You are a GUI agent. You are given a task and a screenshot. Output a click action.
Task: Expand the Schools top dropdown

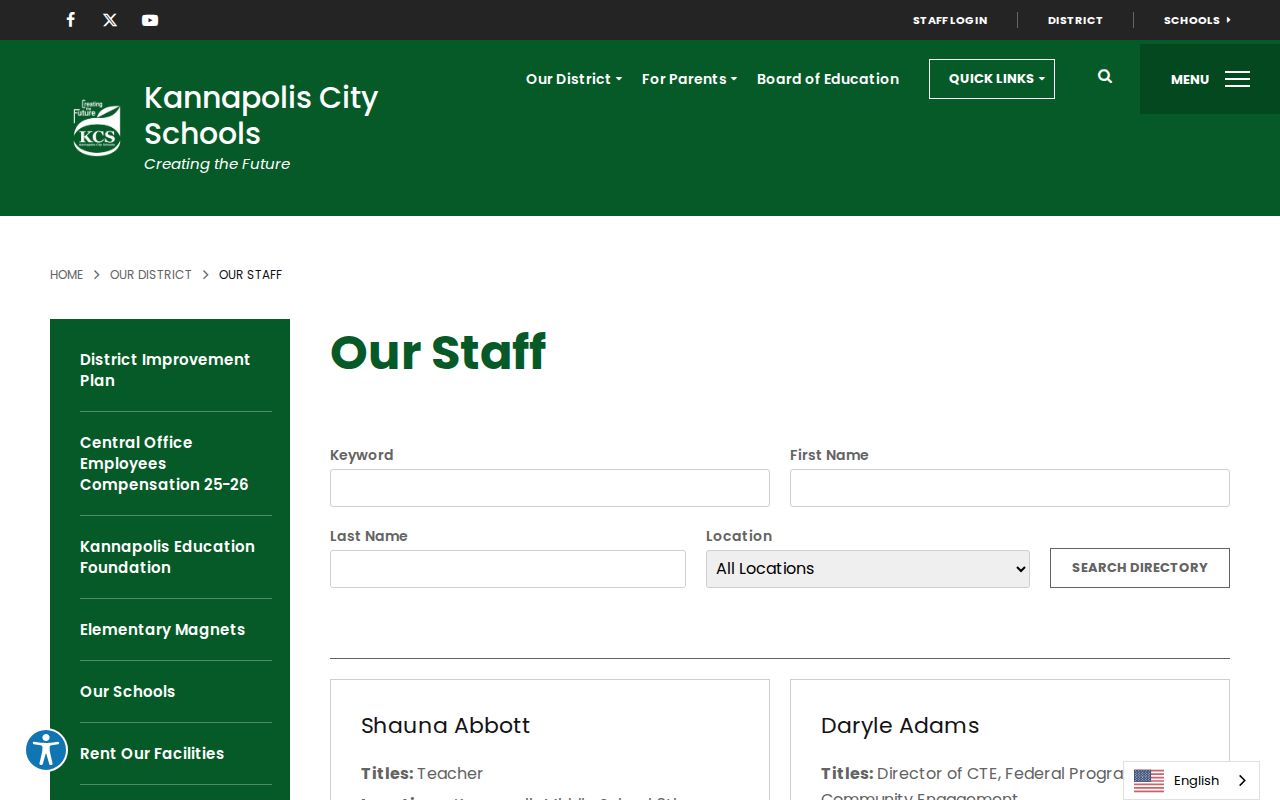click(x=1197, y=20)
